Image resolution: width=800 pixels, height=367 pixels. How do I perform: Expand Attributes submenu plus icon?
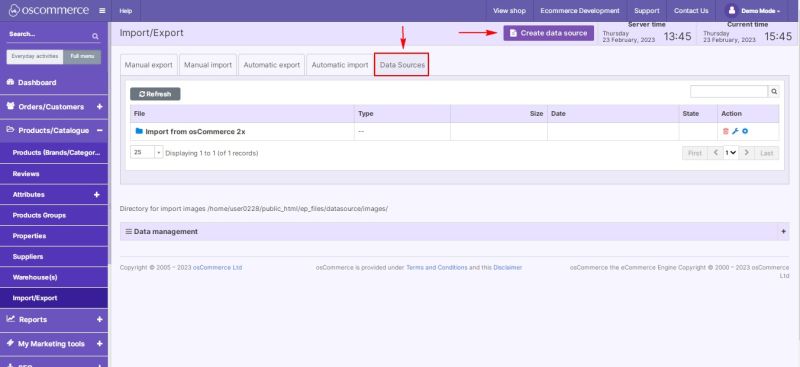(x=97, y=194)
